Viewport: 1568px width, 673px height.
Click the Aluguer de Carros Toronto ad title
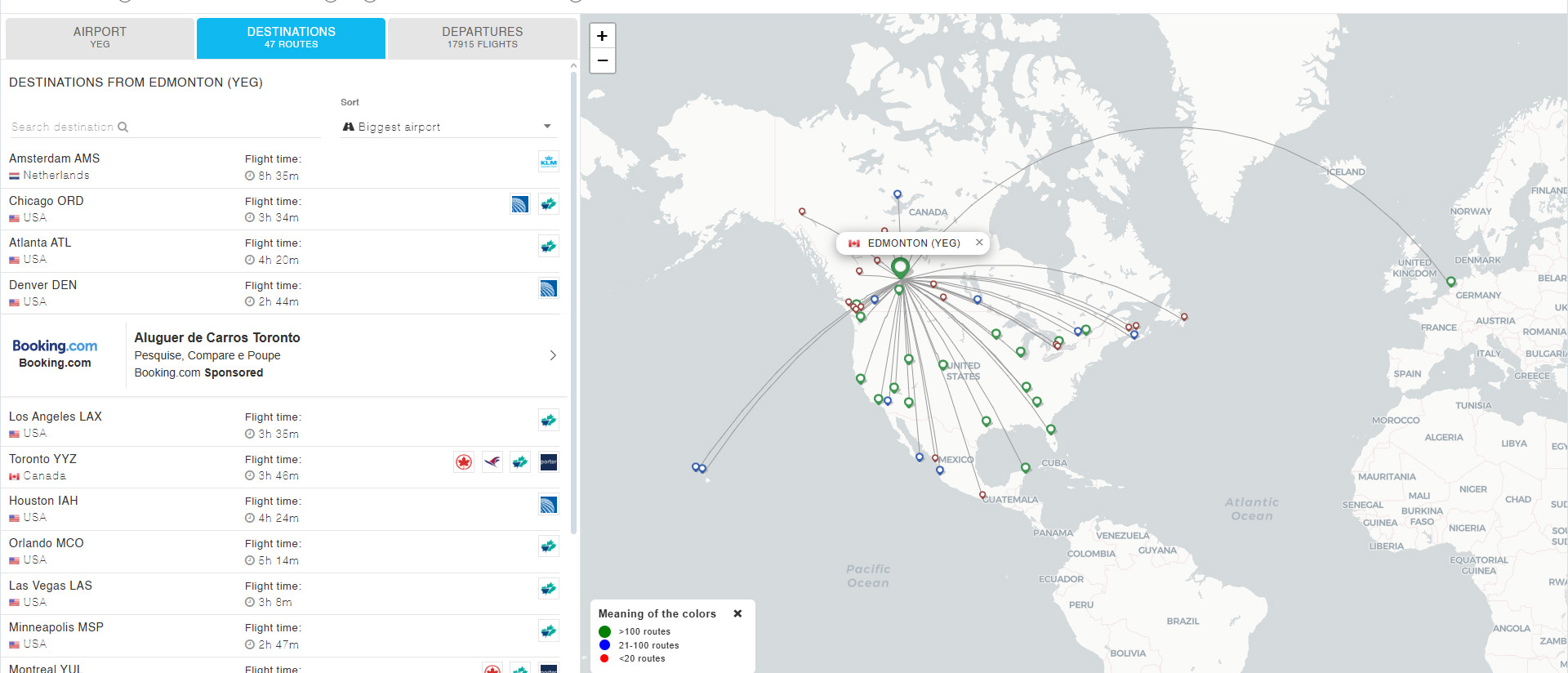click(x=217, y=337)
